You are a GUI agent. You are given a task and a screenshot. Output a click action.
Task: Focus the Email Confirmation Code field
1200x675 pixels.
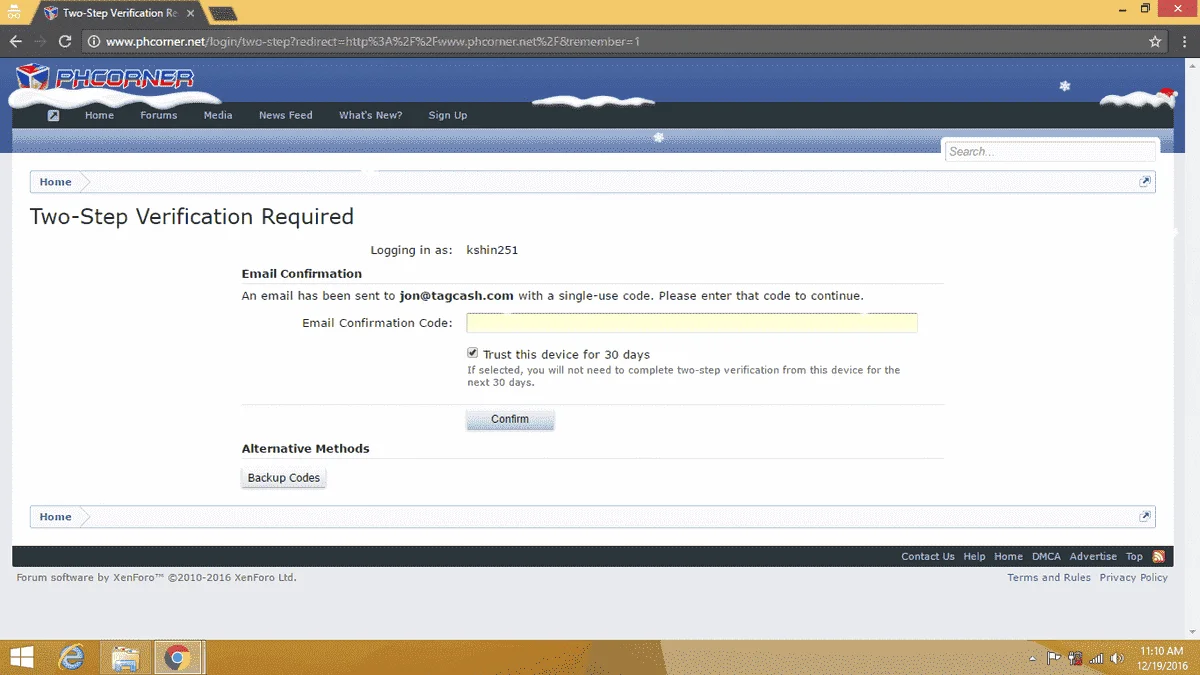[692, 323]
